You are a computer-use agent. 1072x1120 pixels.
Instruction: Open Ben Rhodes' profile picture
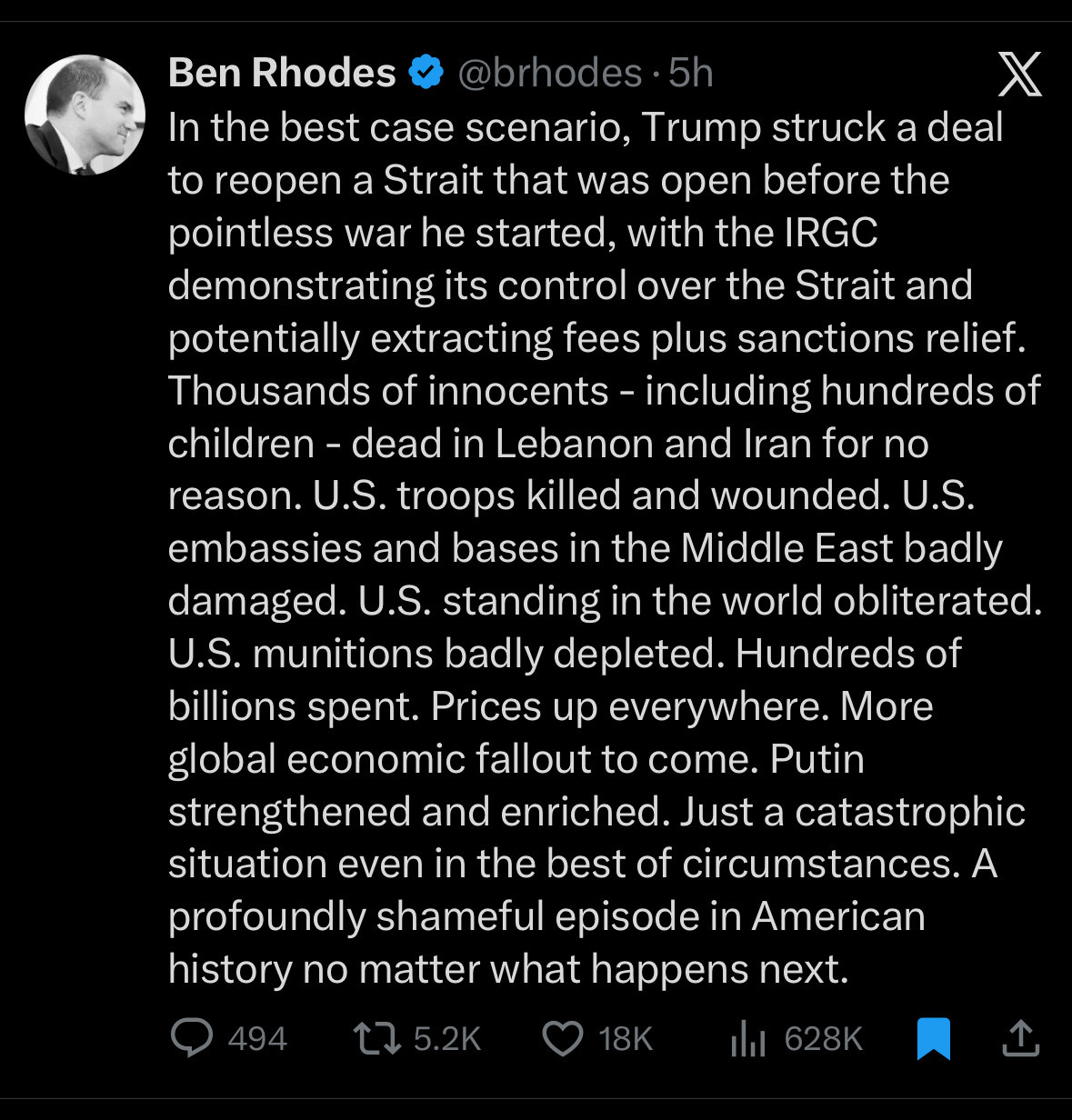click(x=85, y=115)
